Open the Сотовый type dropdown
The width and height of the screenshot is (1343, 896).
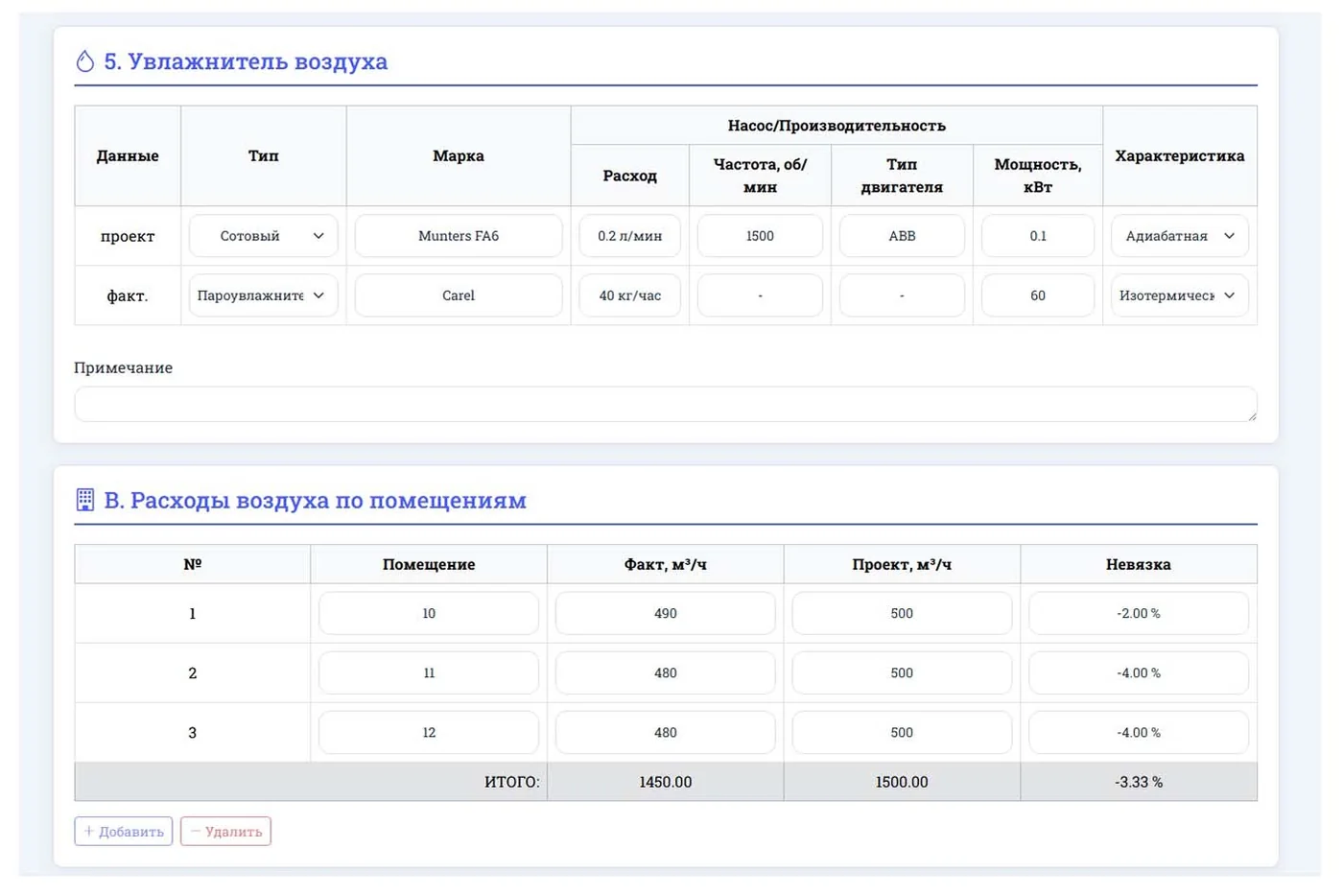263,236
